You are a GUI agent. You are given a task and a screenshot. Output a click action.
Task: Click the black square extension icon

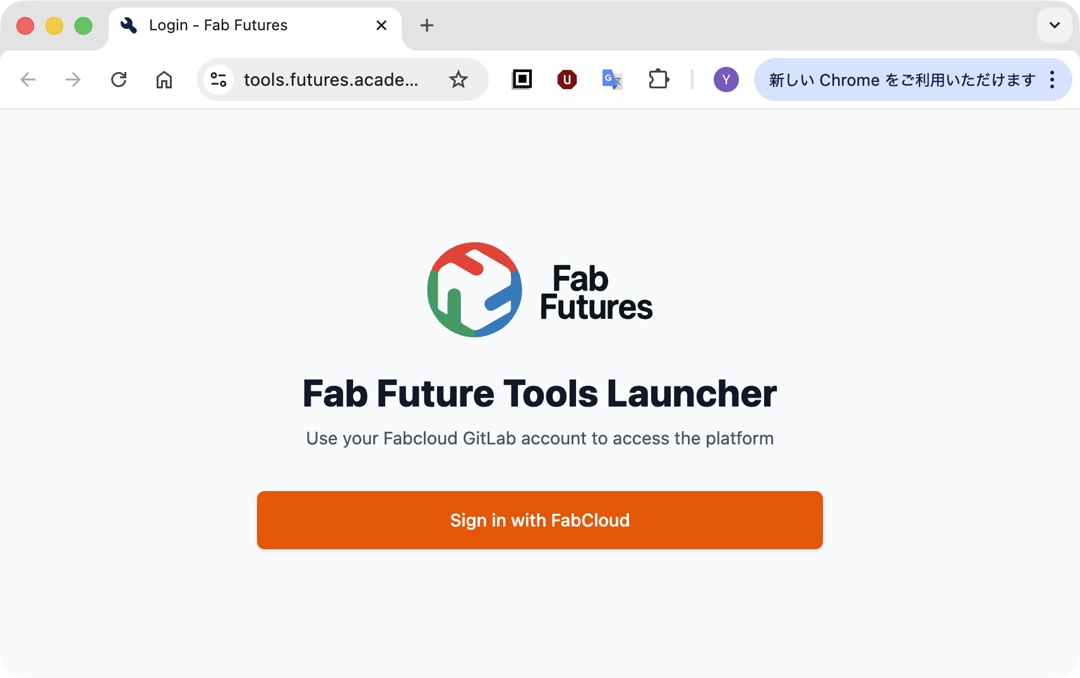coord(522,80)
